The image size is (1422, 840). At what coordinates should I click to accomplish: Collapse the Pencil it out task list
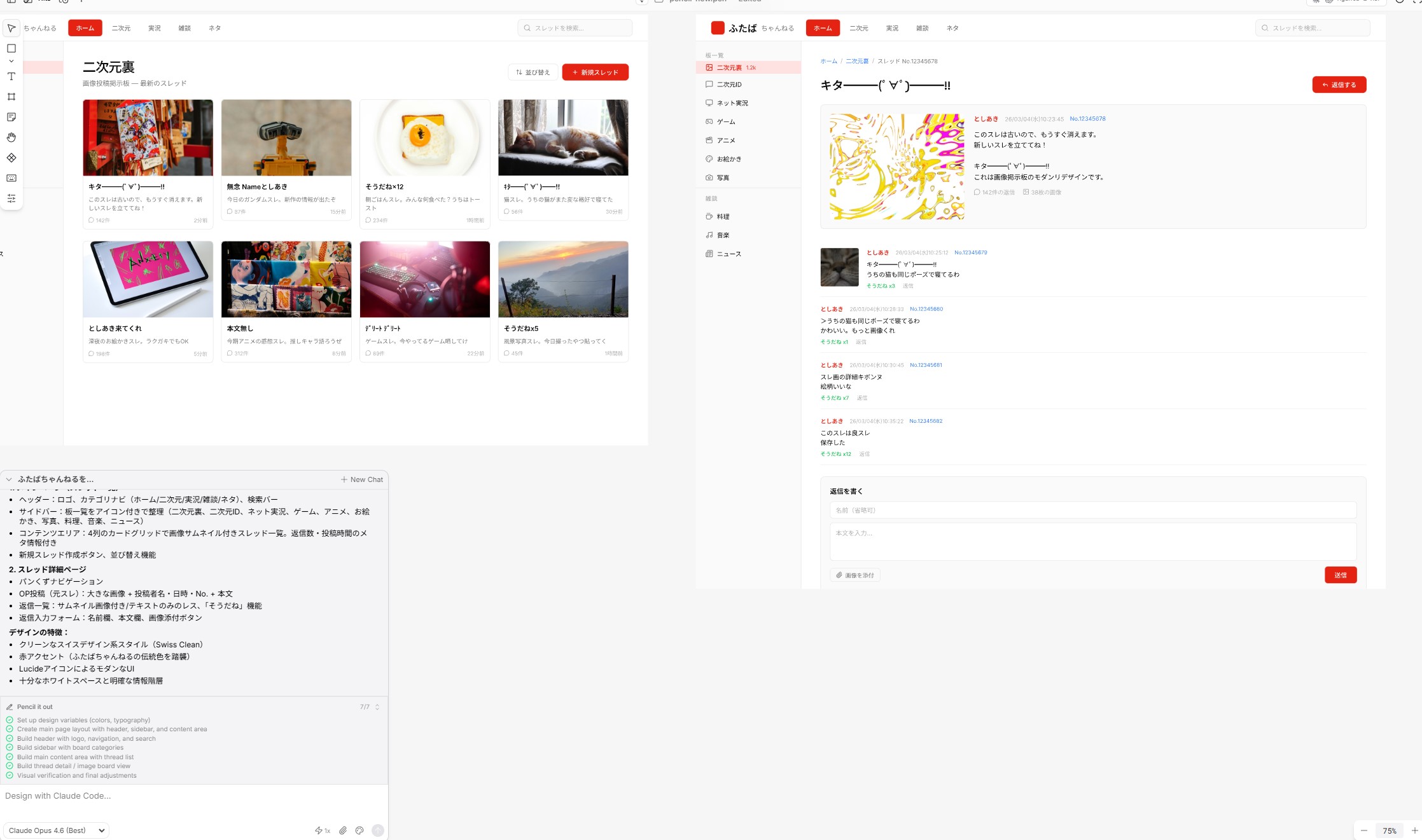377,707
